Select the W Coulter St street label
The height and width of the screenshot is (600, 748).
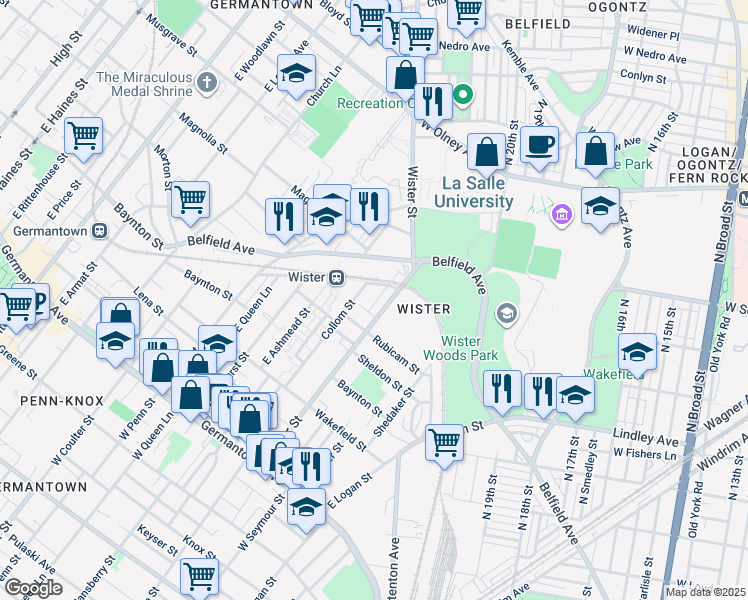tap(73, 440)
